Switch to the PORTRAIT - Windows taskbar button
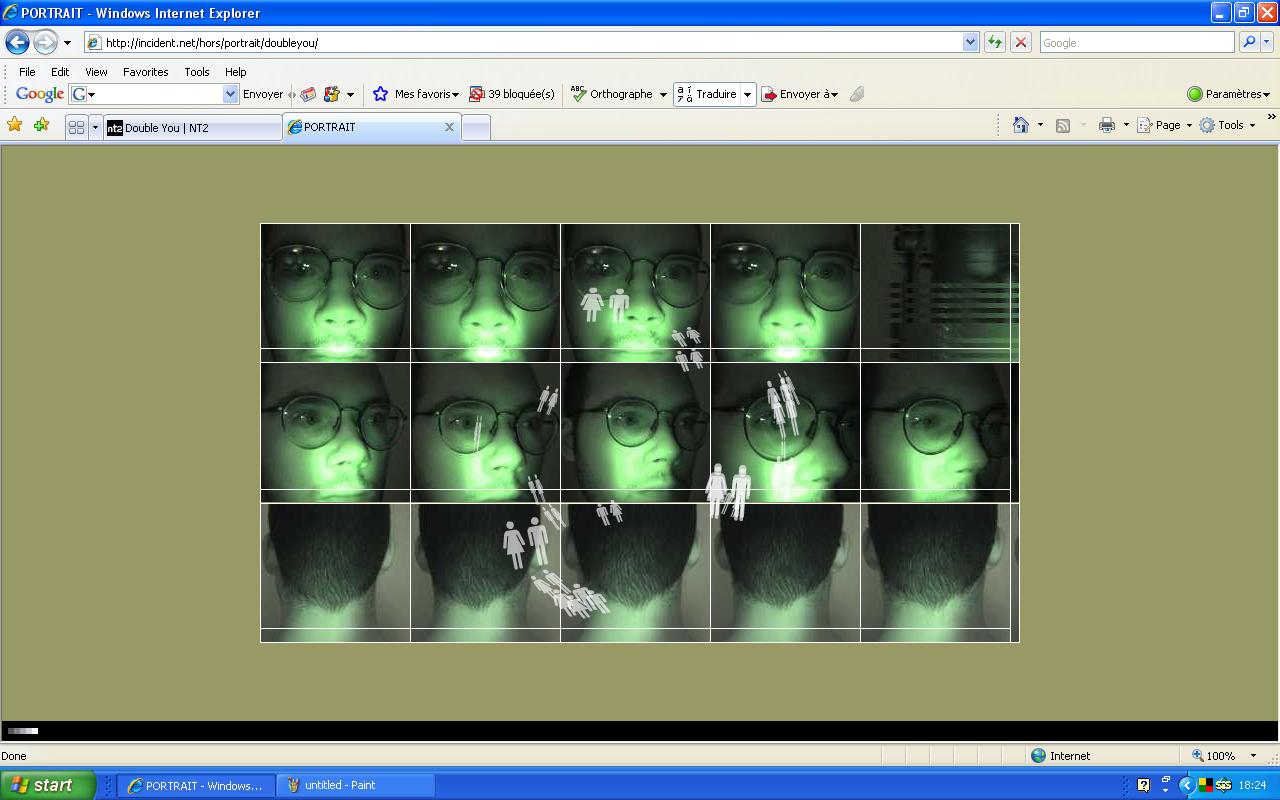Screen dimensions: 1280x800 click(x=194, y=785)
